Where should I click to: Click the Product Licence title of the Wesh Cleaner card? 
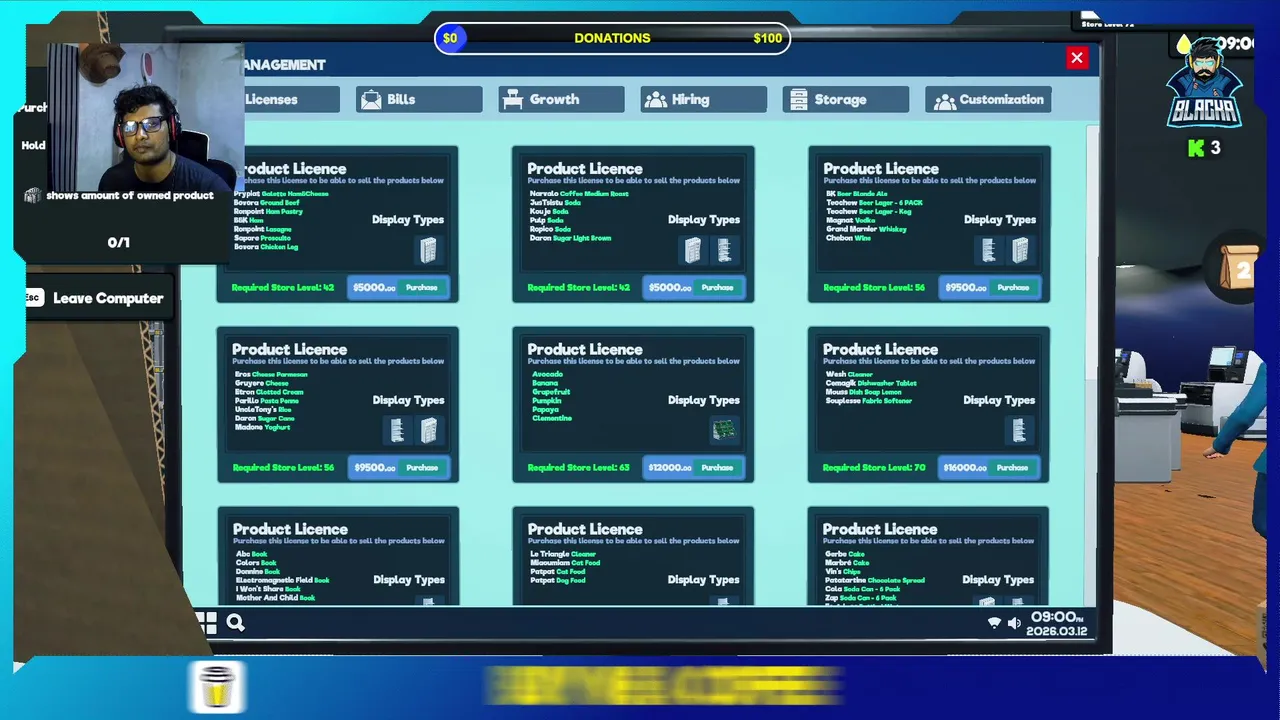[880, 349]
